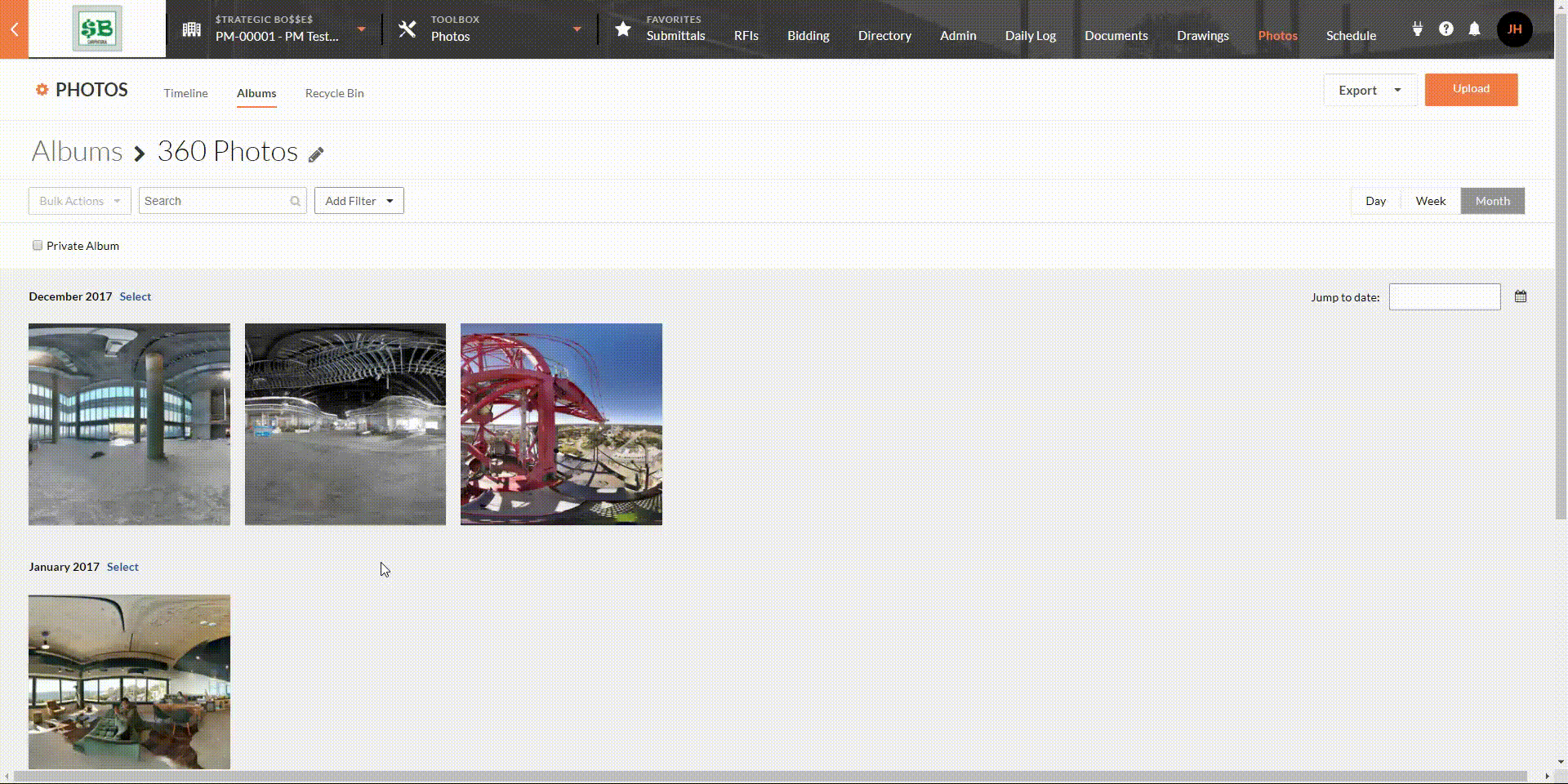Click the plug apps icon
Screen dimensions: 1568x784
tap(1417, 29)
